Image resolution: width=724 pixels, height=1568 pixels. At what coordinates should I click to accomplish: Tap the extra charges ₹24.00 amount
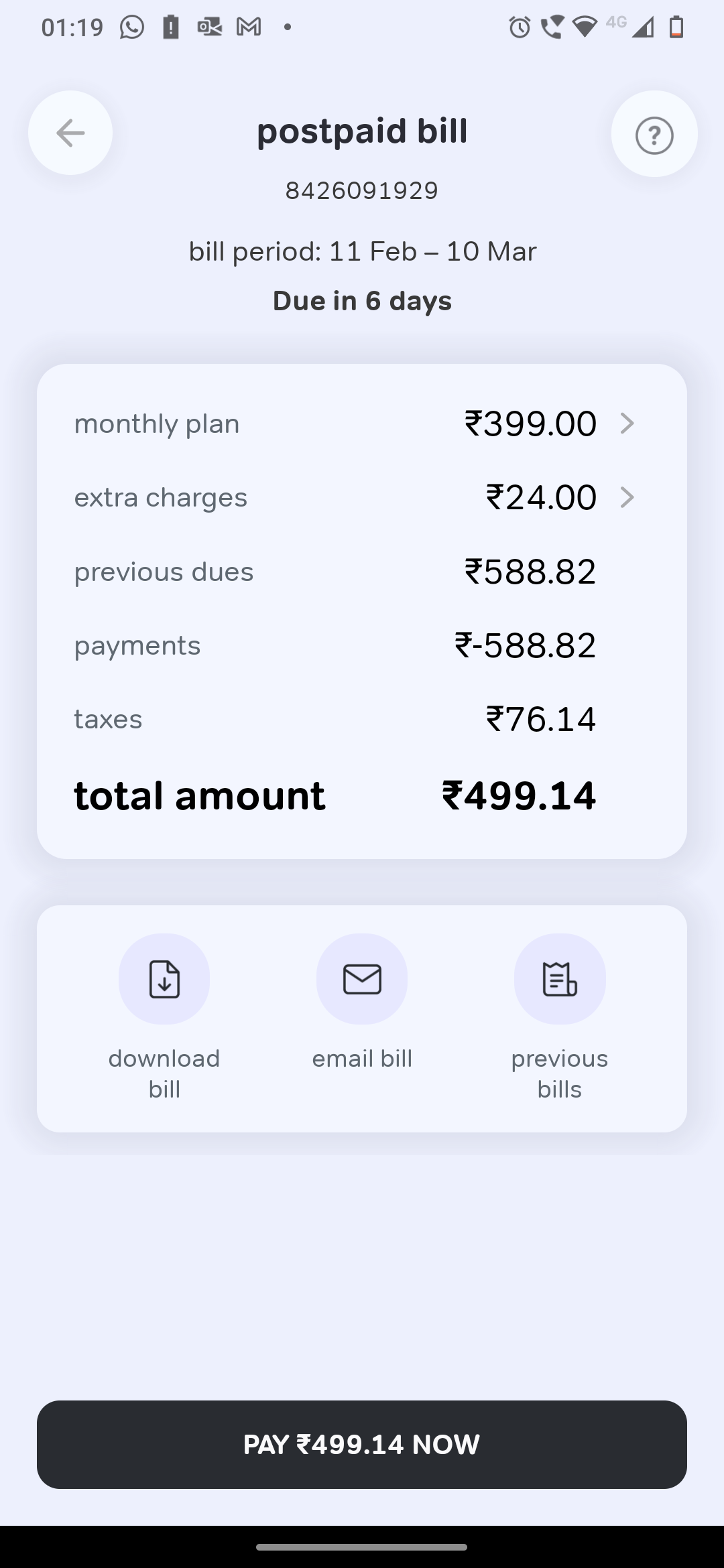tap(541, 497)
